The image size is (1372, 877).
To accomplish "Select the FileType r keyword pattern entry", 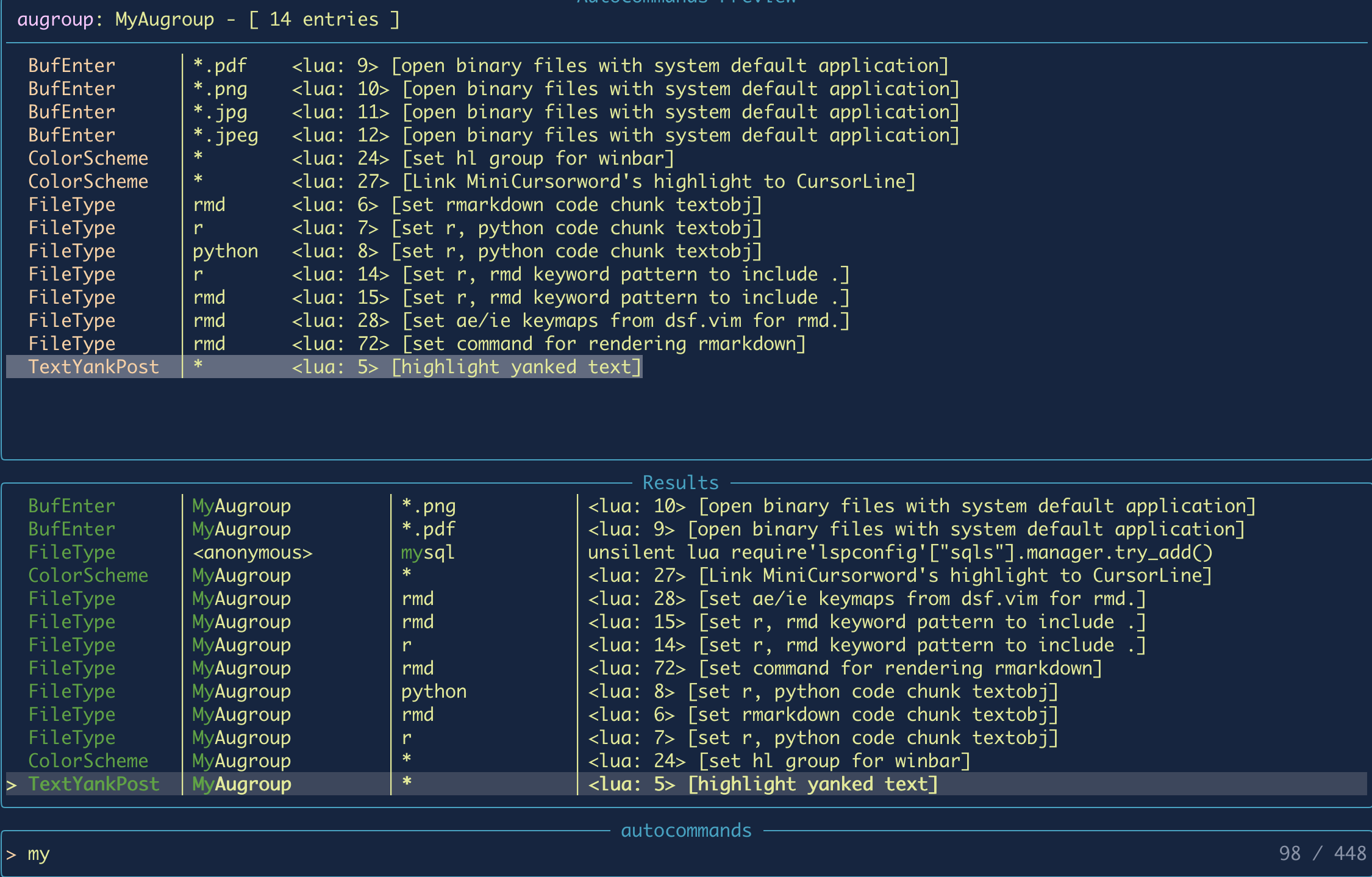I will tap(244, 274).
